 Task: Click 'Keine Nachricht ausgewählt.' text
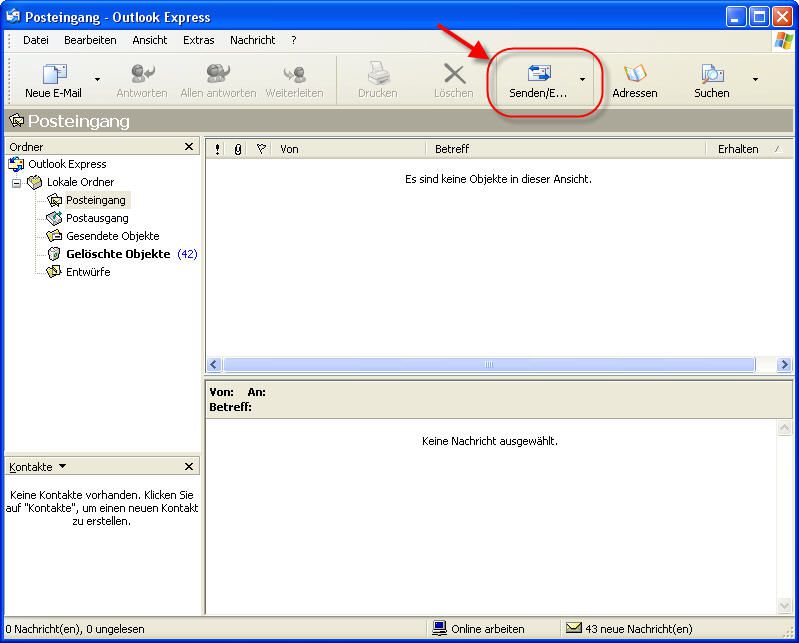click(490, 441)
